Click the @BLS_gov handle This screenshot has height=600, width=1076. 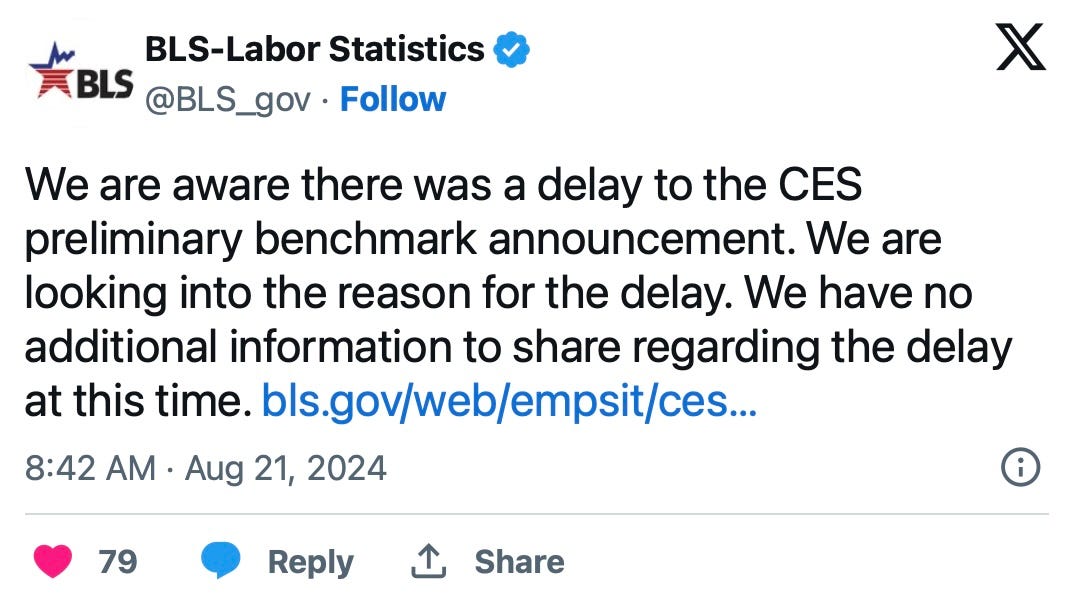[x=228, y=99]
